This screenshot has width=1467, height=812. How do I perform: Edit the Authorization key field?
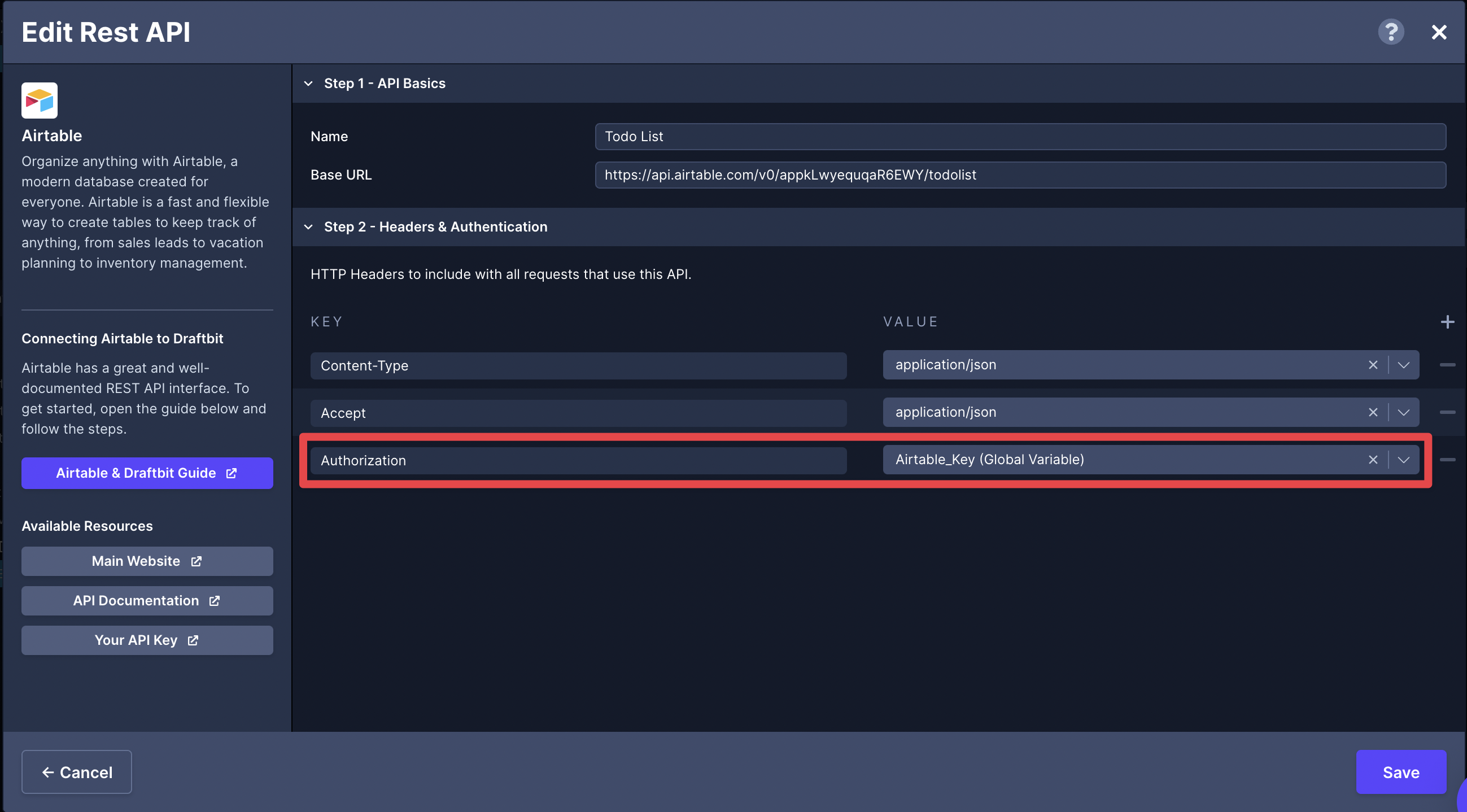(x=578, y=460)
